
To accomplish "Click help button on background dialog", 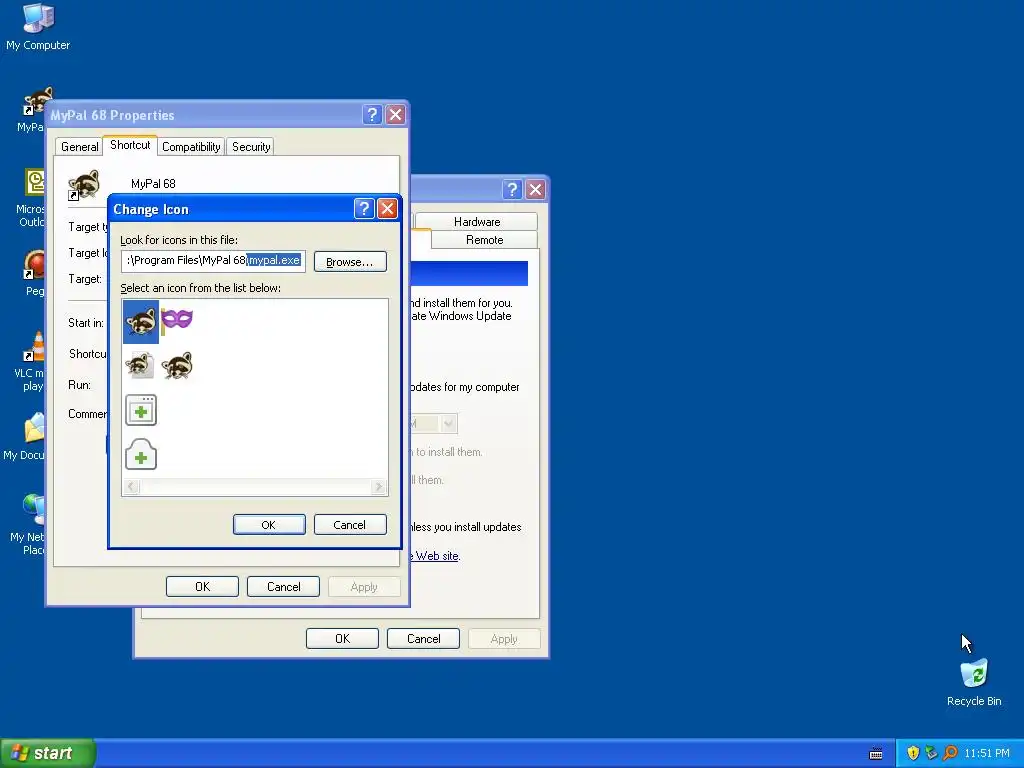I will pyautogui.click(x=512, y=189).
